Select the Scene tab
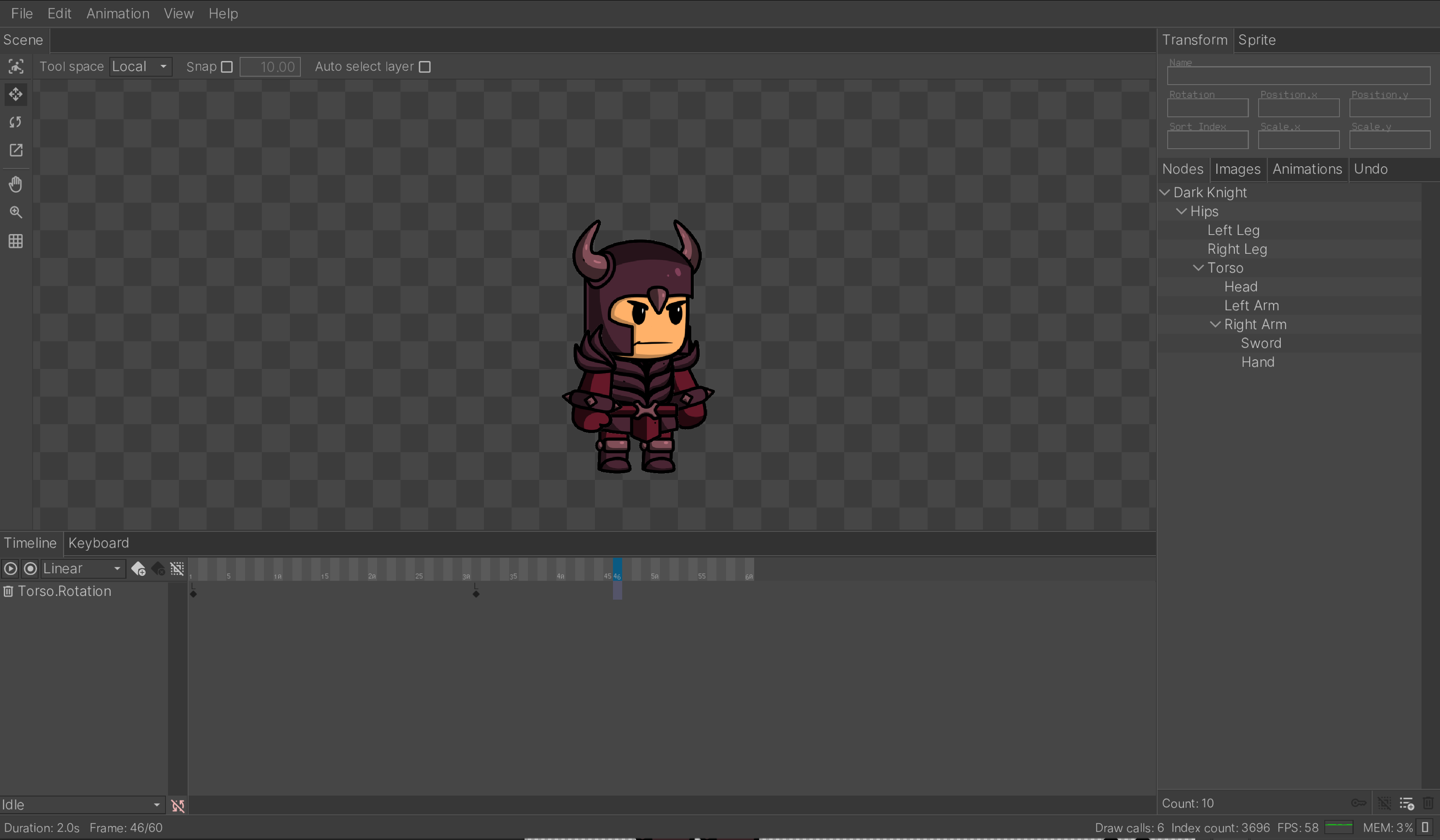This screenshot has width=1440, height=840. 23,40
